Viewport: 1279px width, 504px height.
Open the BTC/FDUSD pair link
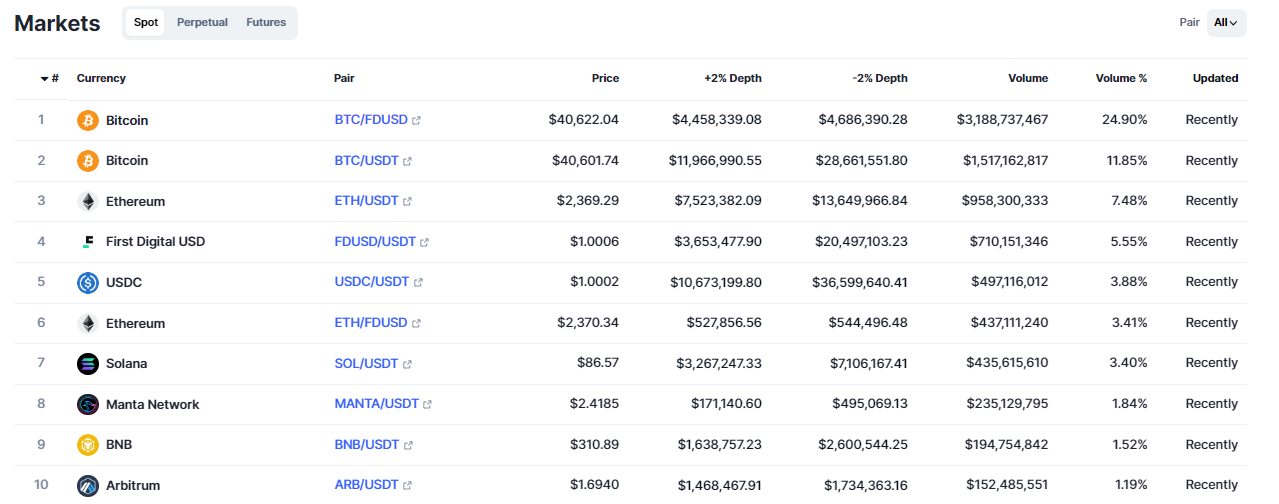[x=371, y=120]
